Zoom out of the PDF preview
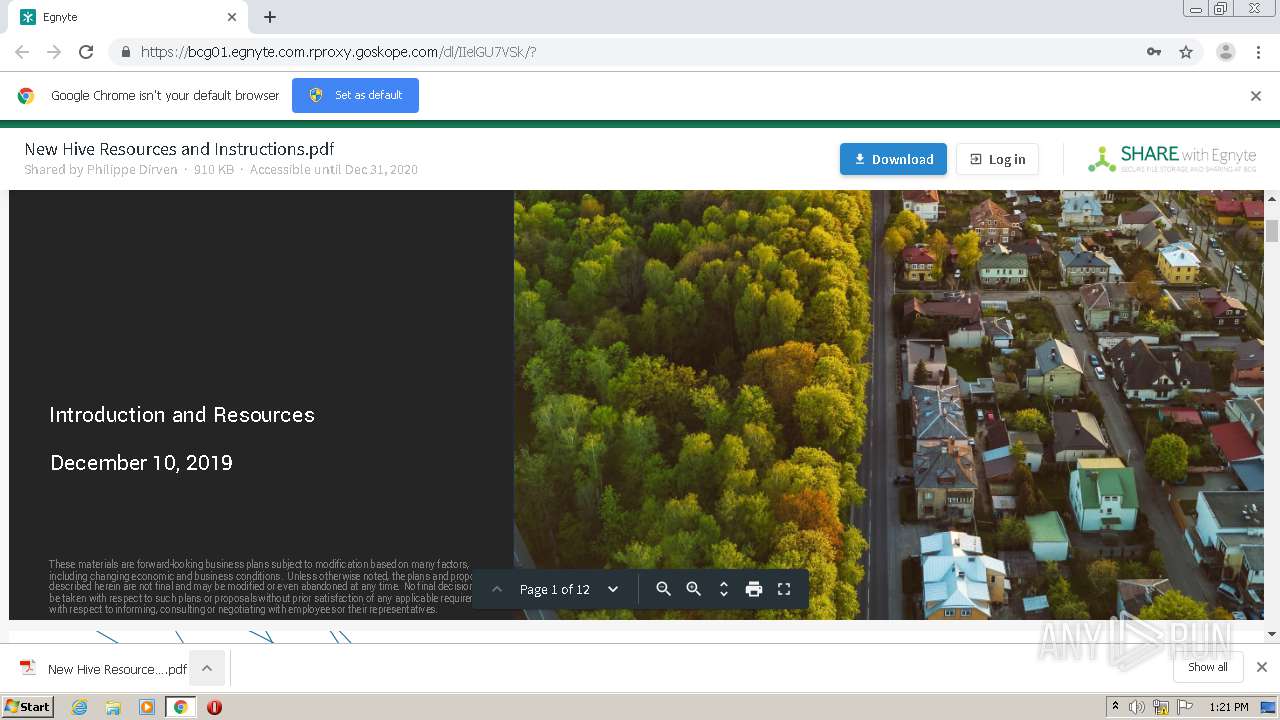 point(663,589)
